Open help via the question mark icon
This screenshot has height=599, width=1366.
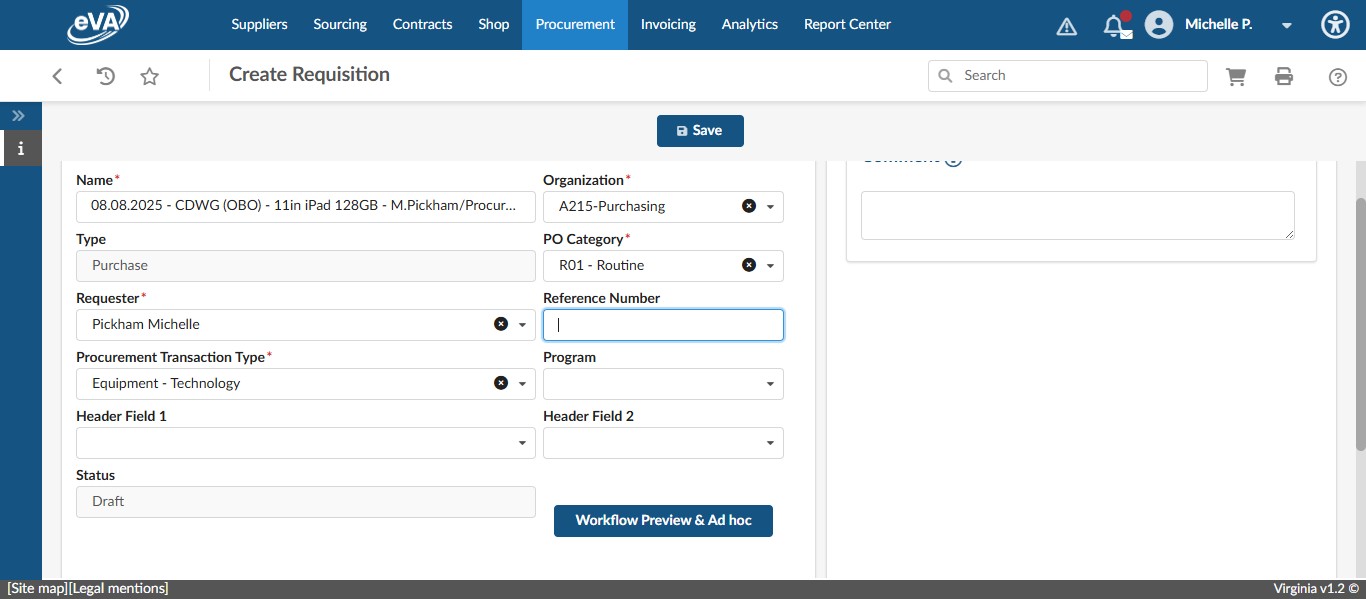tap(1338, 75)
